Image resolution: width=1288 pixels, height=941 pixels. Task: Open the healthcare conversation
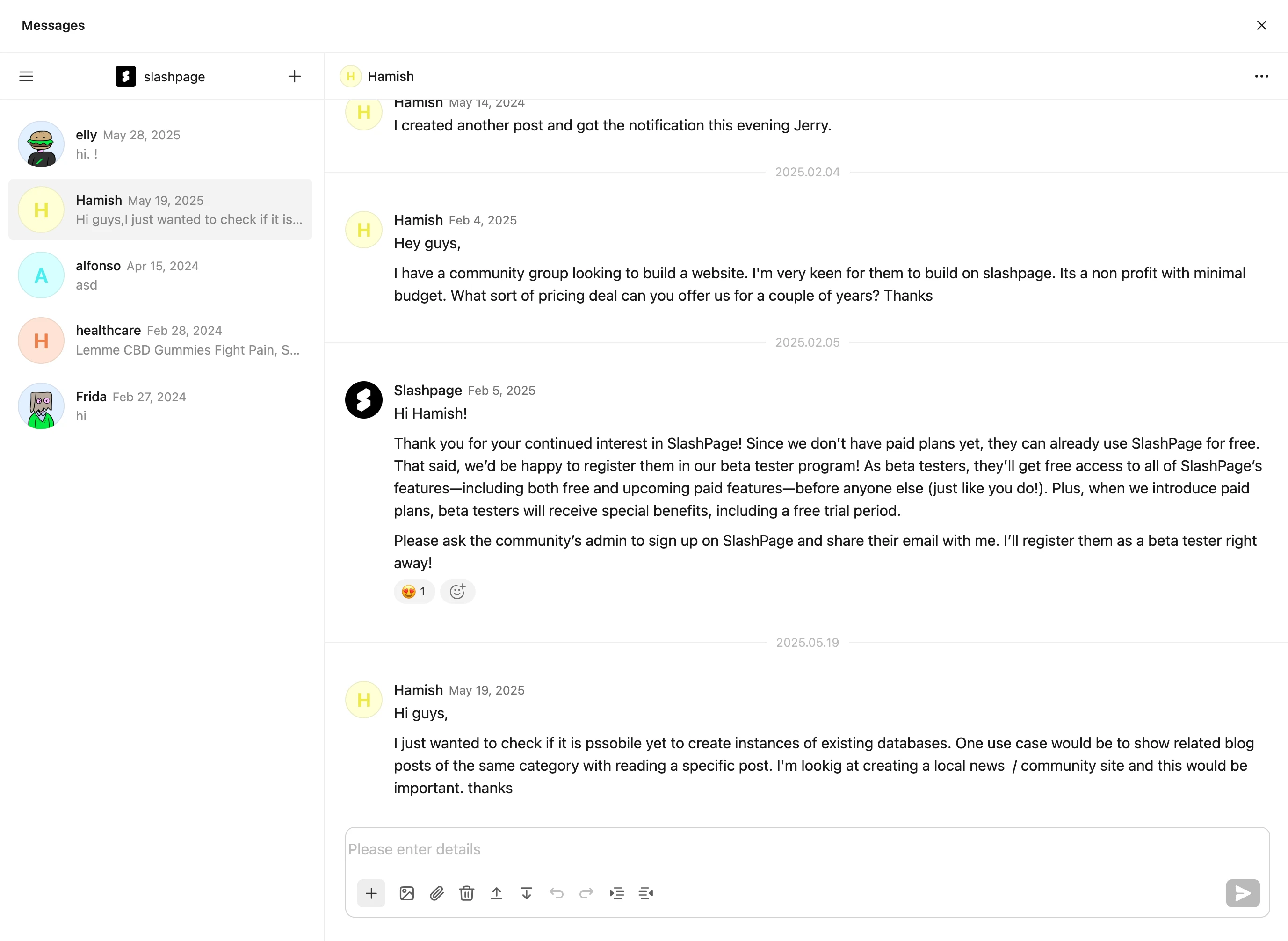(x=160, y=340)
